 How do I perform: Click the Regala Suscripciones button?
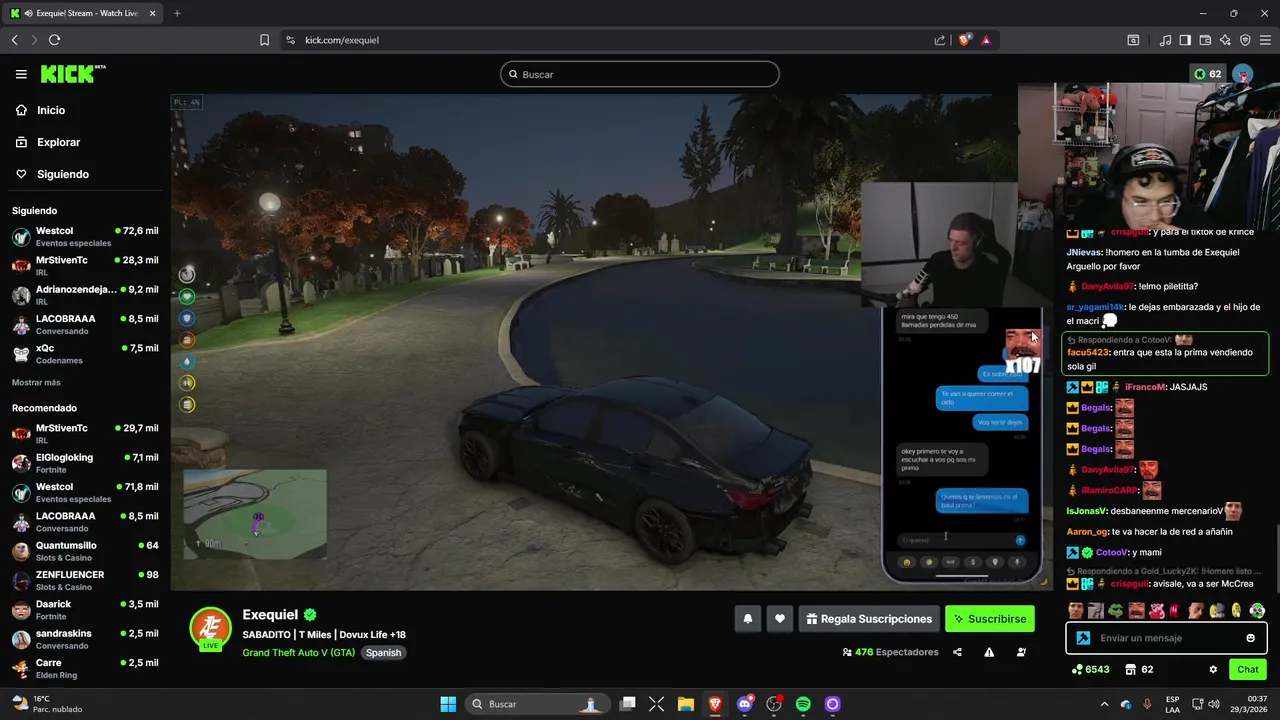[x=869, y=619]
